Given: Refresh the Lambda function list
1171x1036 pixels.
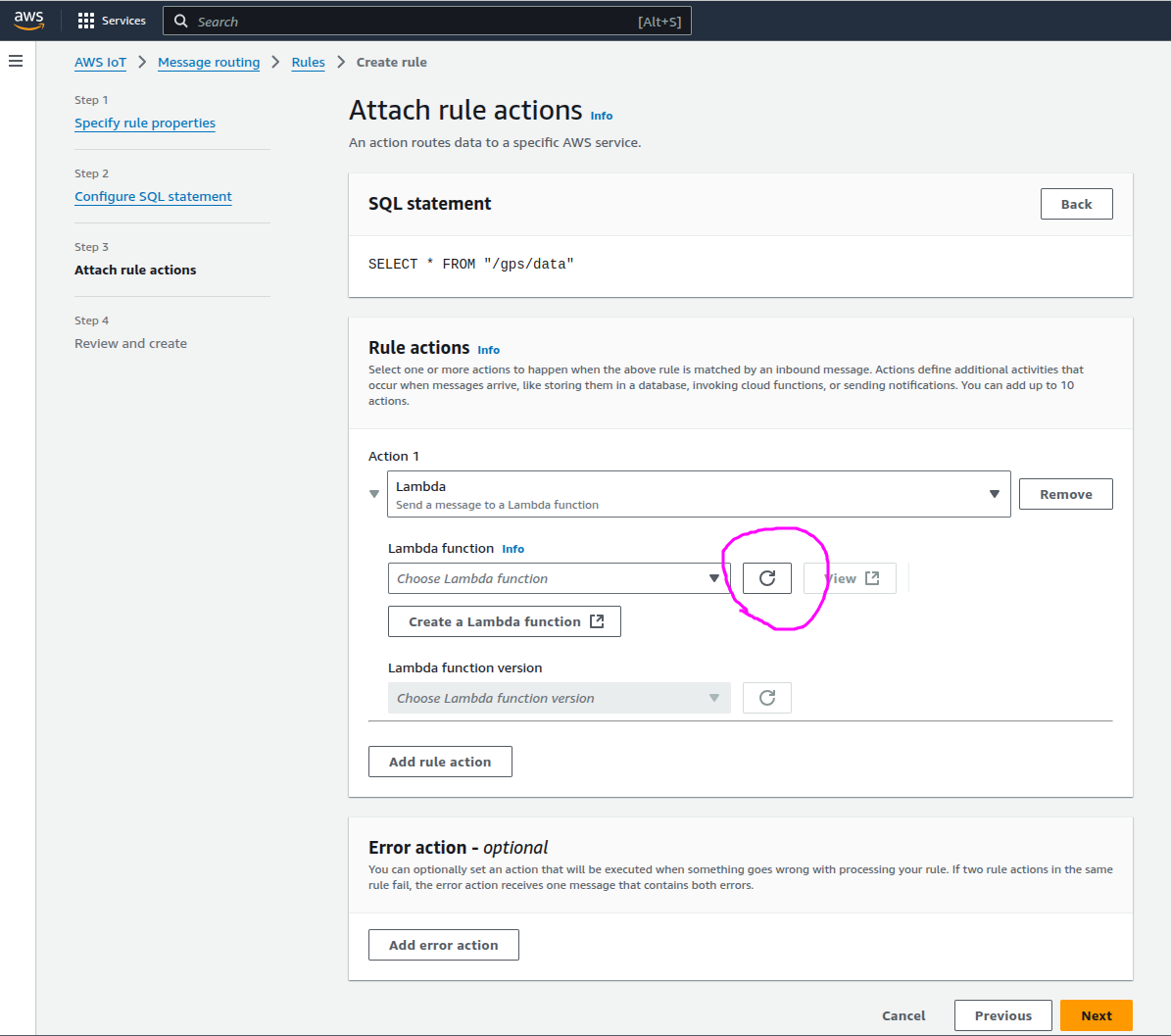Looking at the screenshot, I should 766,578.
